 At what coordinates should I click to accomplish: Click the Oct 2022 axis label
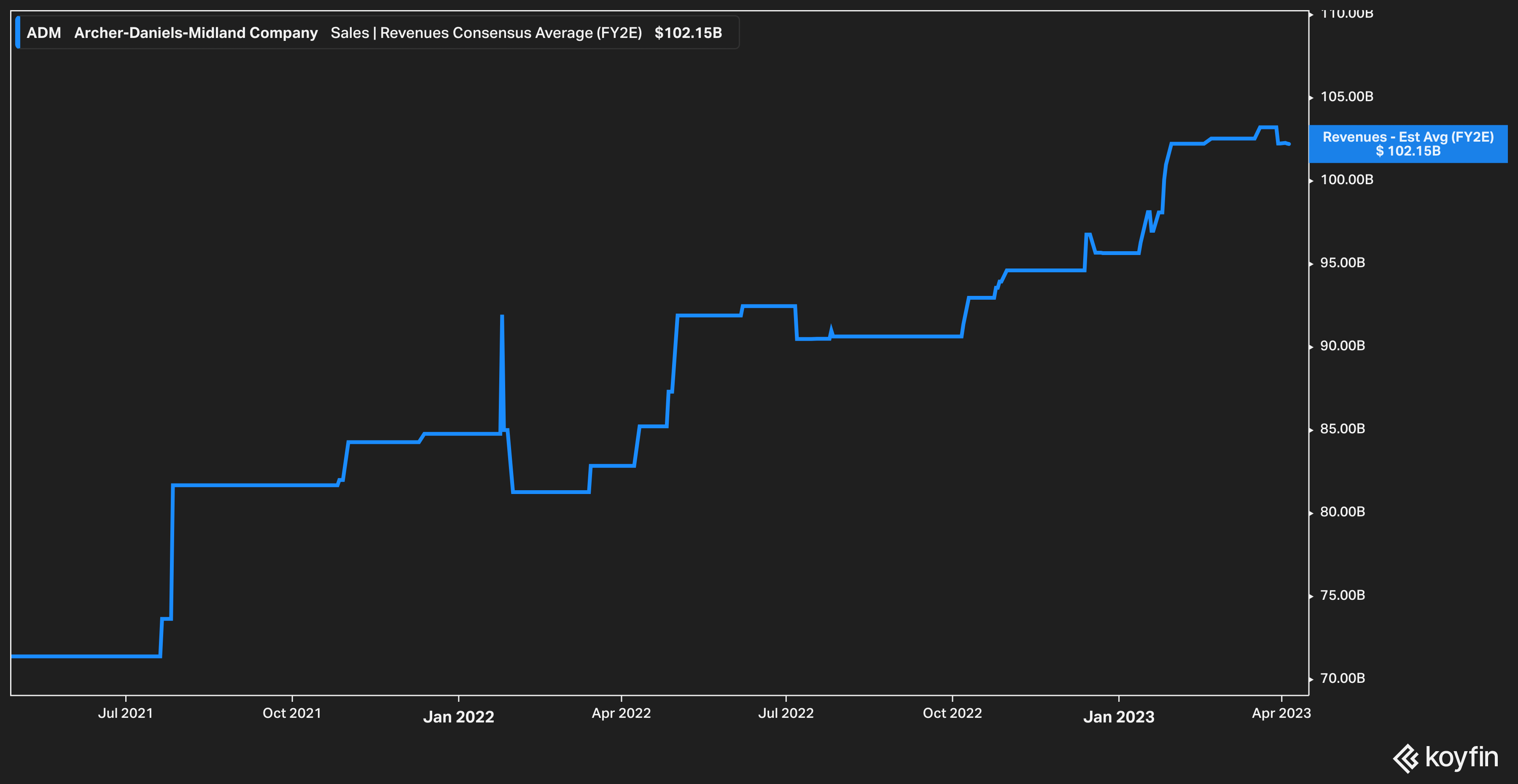(952, 713)
